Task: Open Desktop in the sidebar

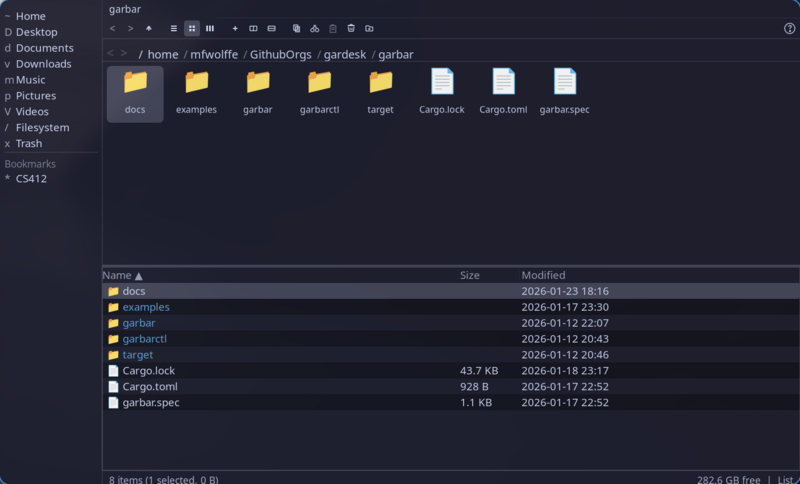Action: coord(36,32)
